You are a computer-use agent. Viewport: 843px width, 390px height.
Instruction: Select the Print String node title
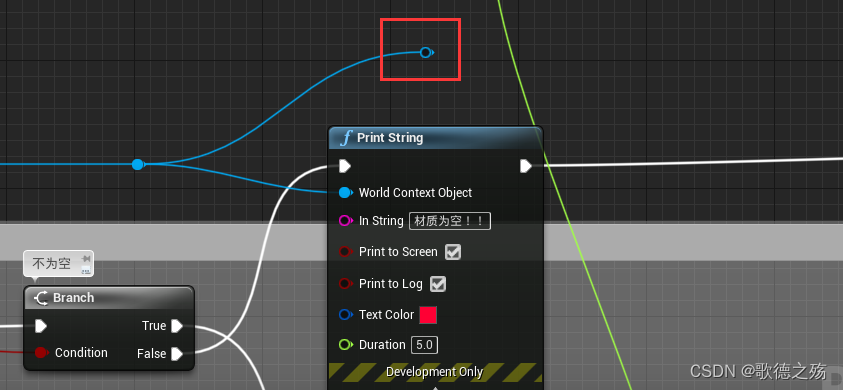390,138
